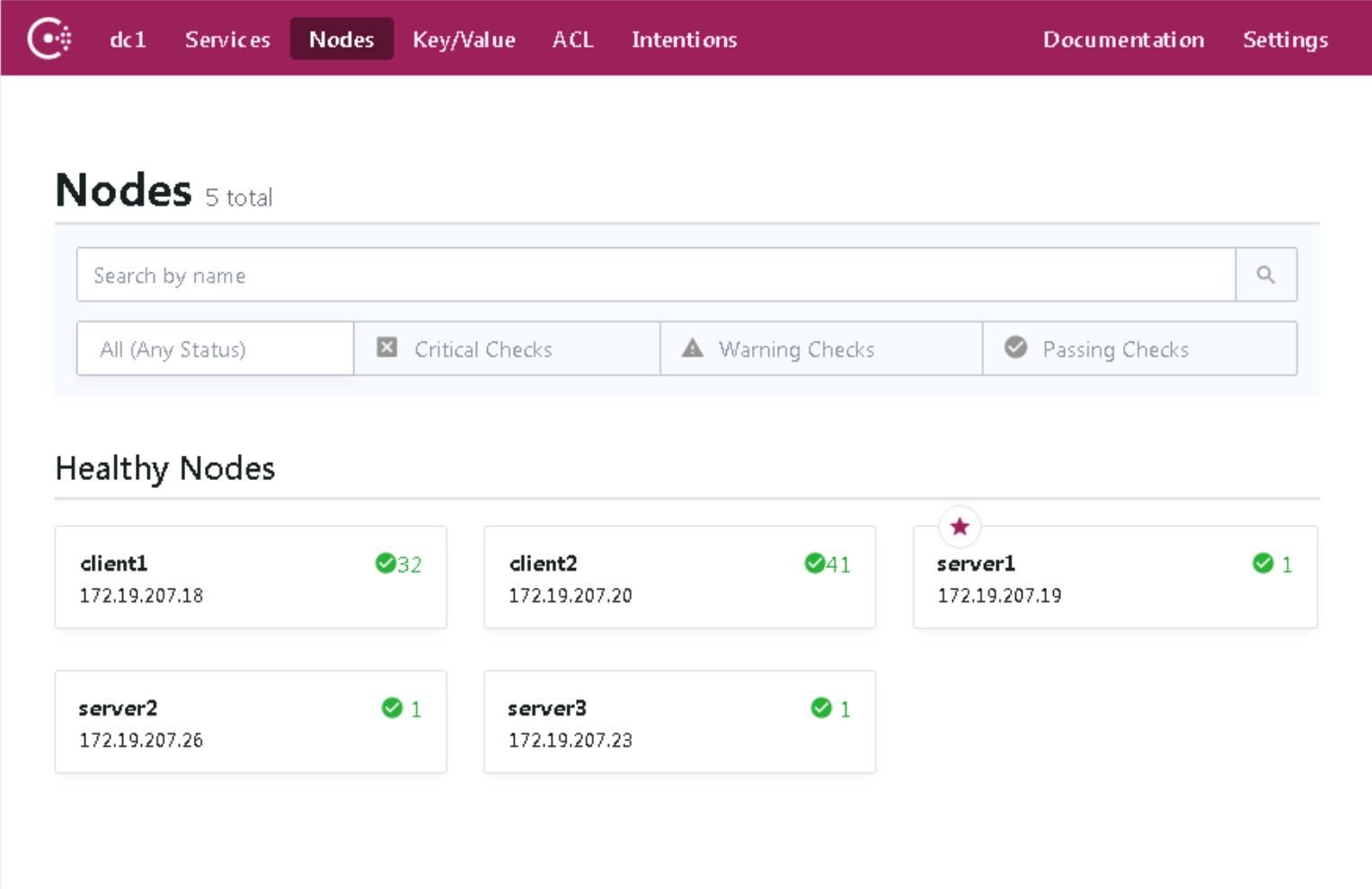Open the Intentions page
Image resolution: width=1372 pixels, height=889 pixels.
pos(684,39)
